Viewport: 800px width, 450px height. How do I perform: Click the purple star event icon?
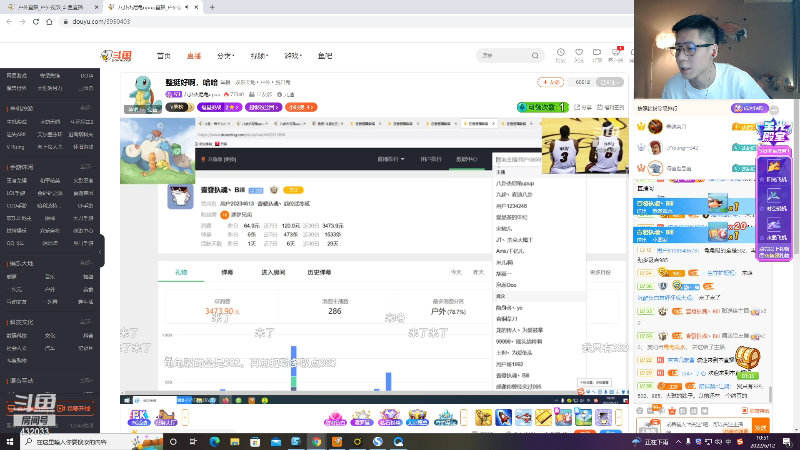pos(362,417)
